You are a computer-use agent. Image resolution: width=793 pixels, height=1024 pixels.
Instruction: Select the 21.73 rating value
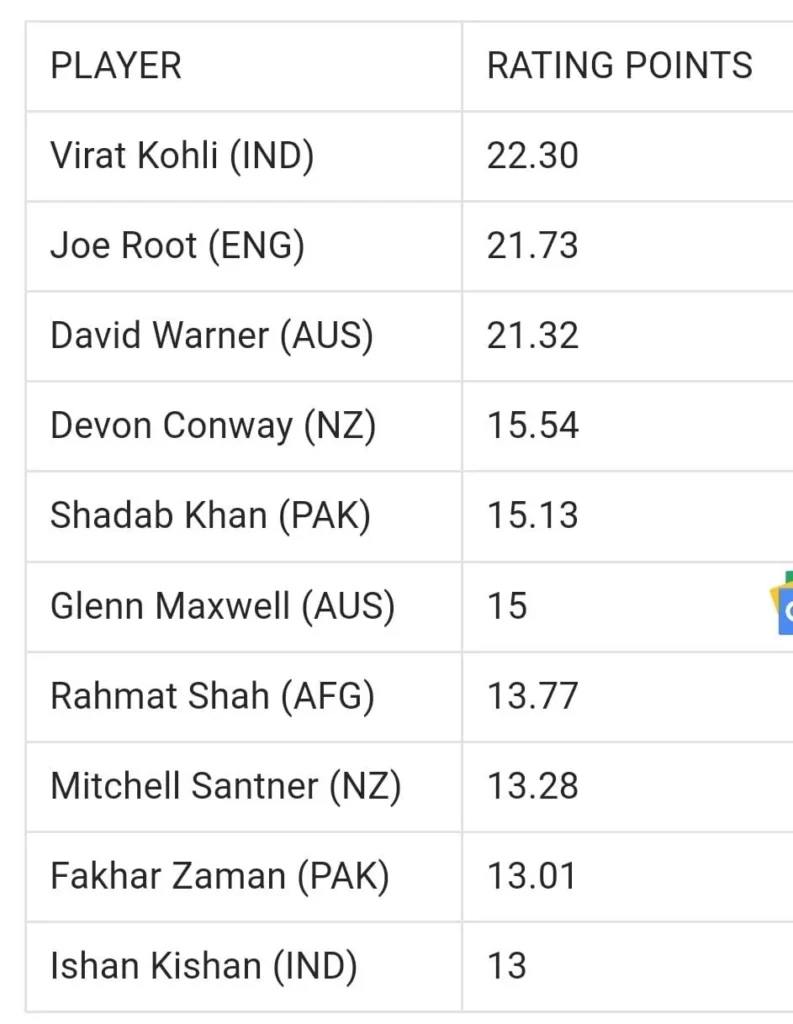pos(532,246)
